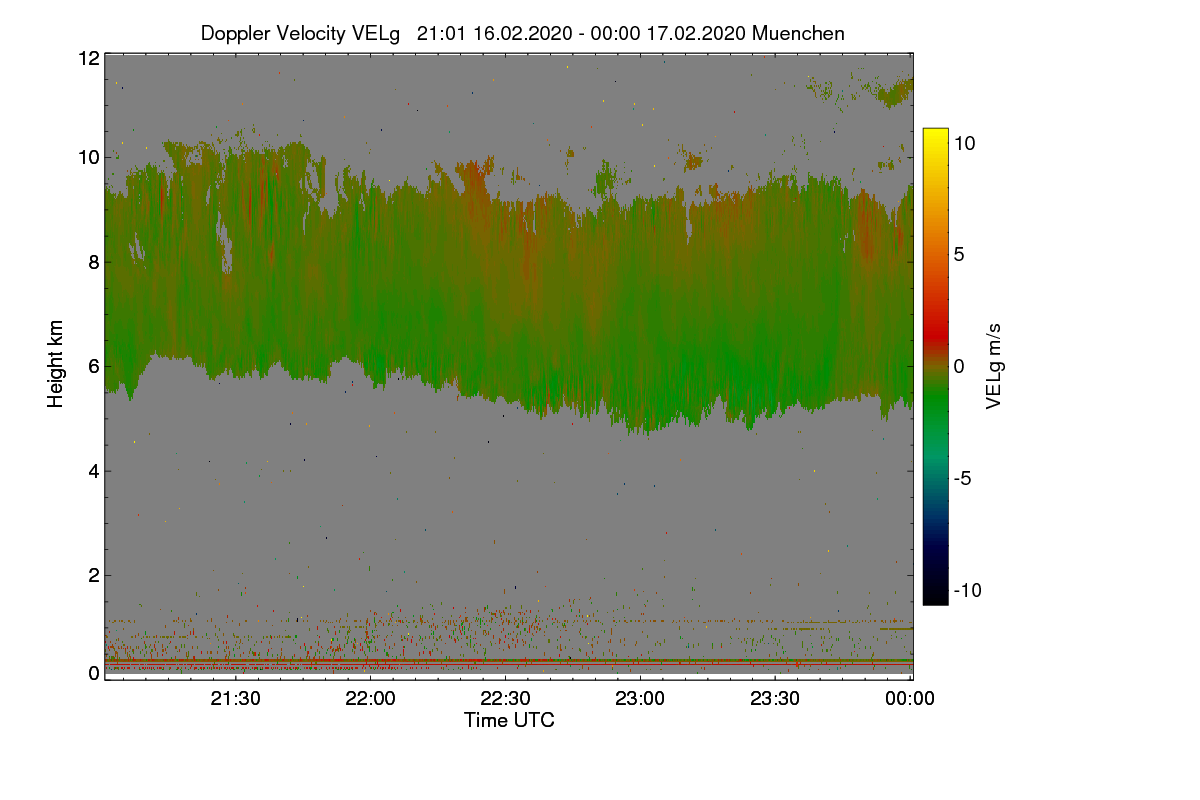
Task: Click the height axis label 12
Action: (x=88, y=58)
